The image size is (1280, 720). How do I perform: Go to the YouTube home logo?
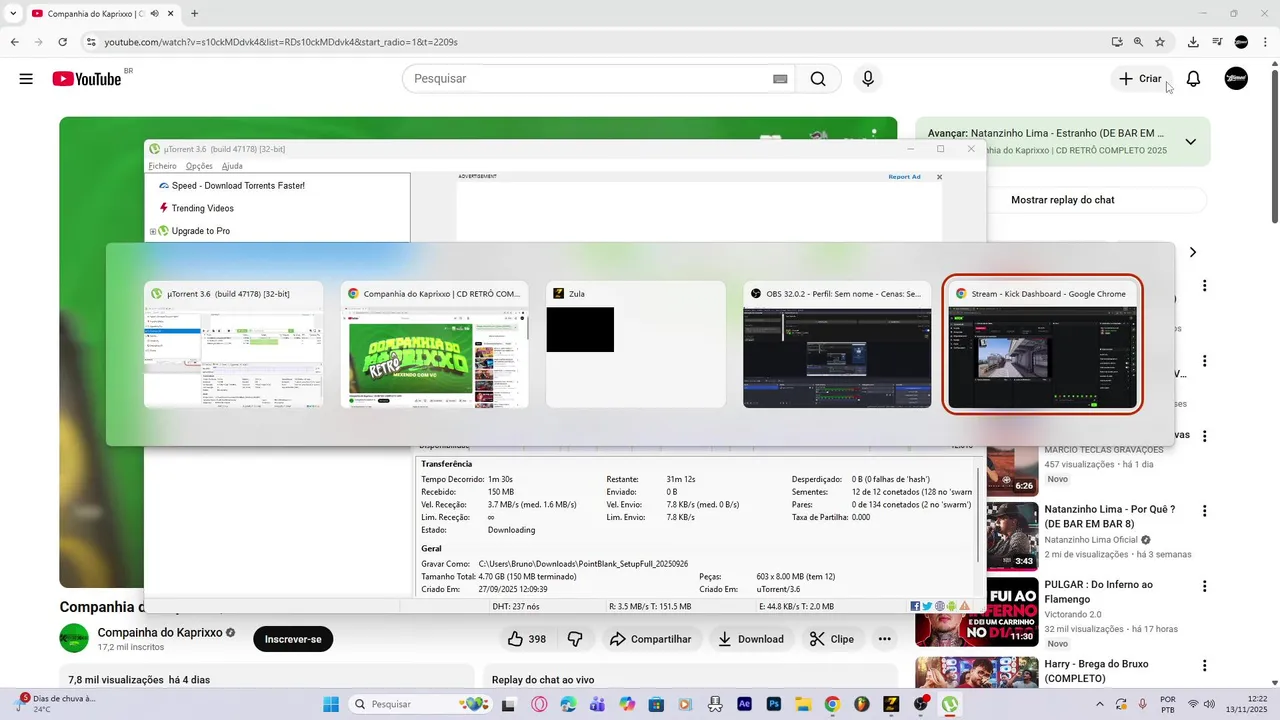(87, 79)
